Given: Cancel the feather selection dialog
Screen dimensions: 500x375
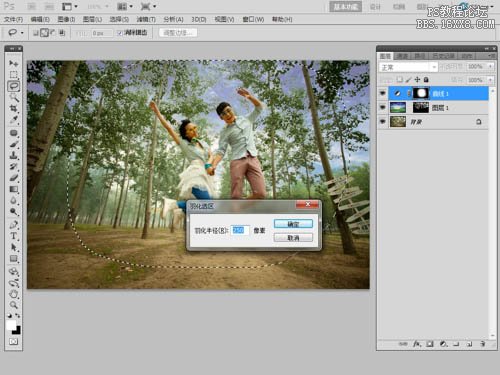Looking at the screenshot, I should pyautogui.click(x=293, y=238).
